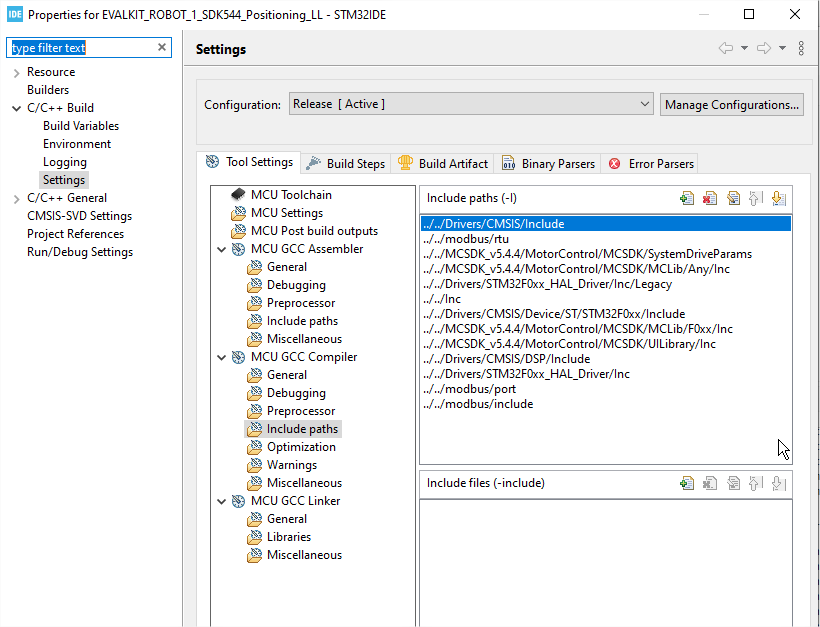Open the Settings view menu (three dots)

(x=801, y=49)
